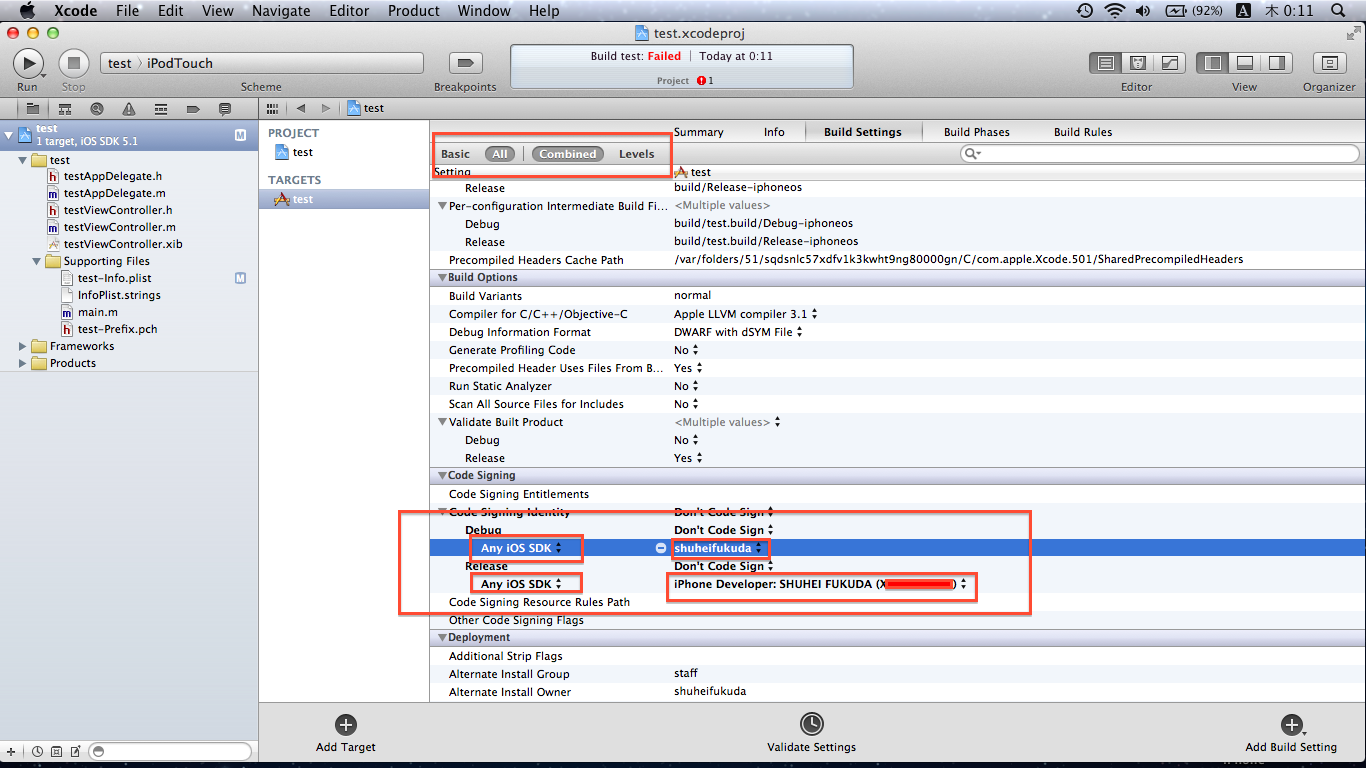Open the test iPodTouch scheme selector
This screenshot has height=768, width=1366.
[x=262, y=63]
